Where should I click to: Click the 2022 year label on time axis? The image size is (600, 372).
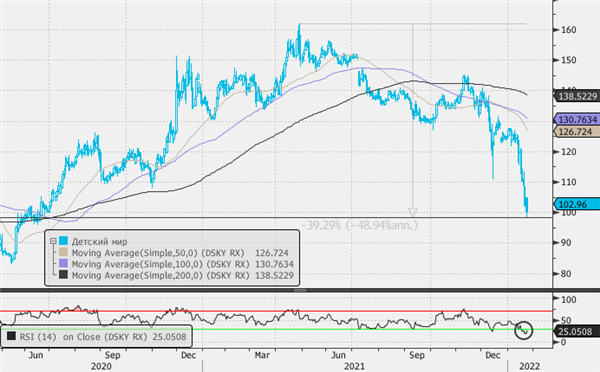(x=530, y=366)
